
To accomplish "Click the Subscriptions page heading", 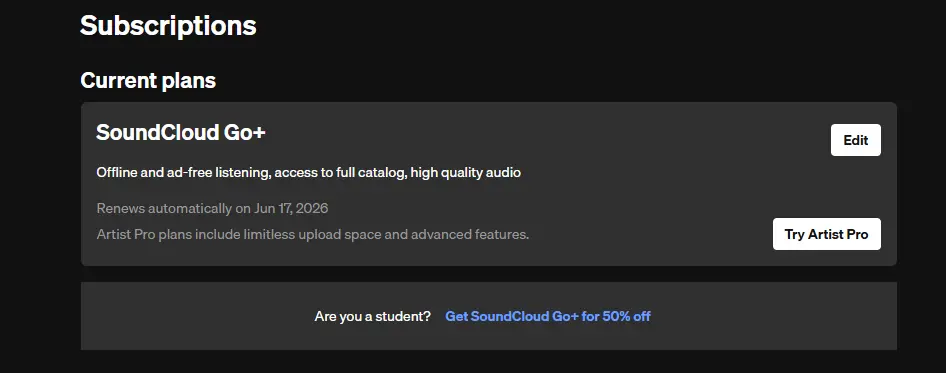I will pyautogui.click(x=168, y=26).
